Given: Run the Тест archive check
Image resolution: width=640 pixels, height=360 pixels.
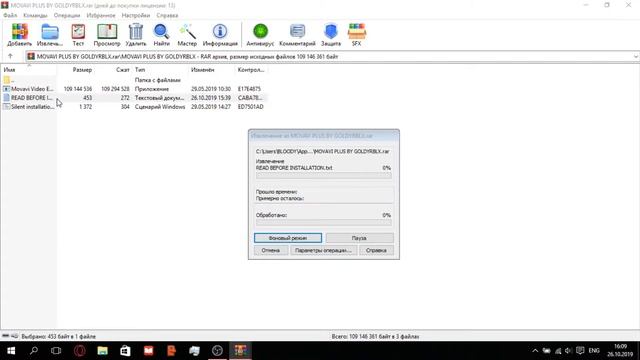Looking at the screenshot, I should coord(78,35).
